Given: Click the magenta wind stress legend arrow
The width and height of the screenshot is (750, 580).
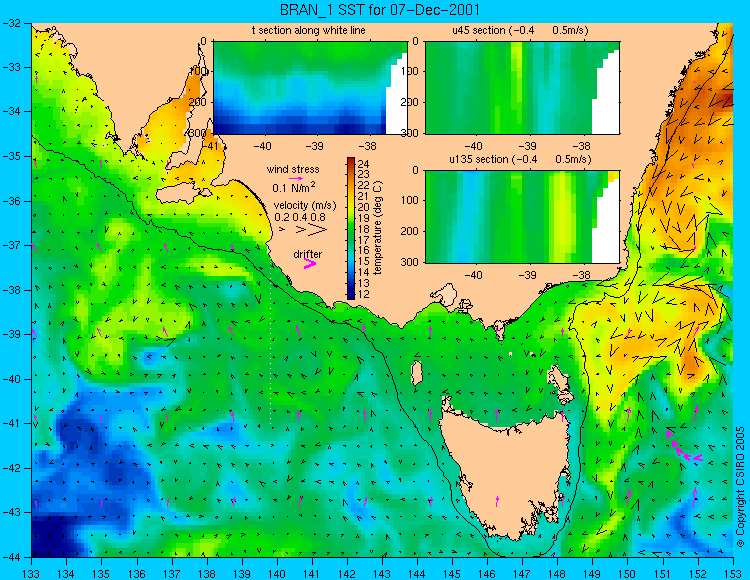Looking at the screenshot, I should pyautogui.click(x=295, y=179).
